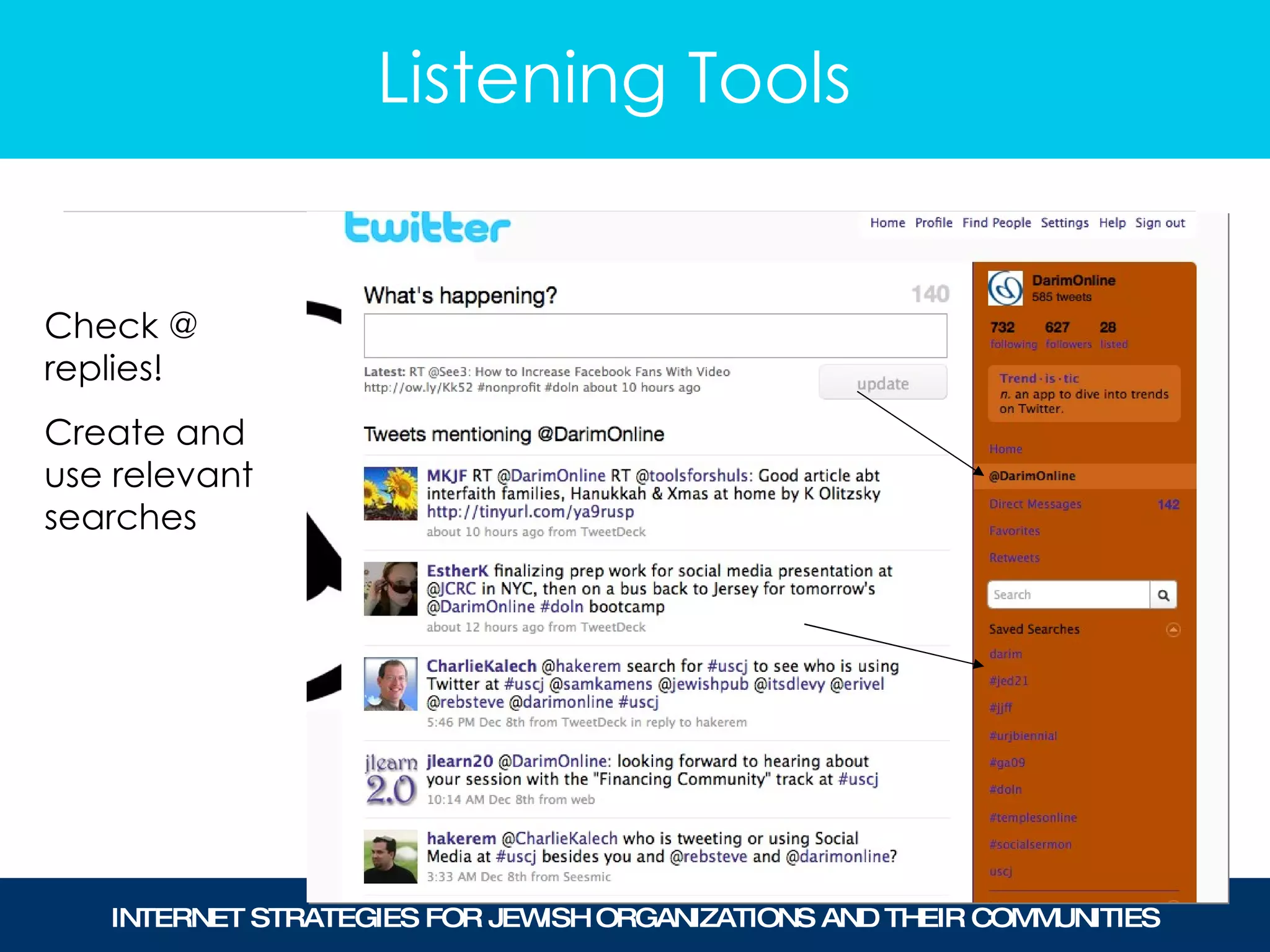
Task: Open @erivel mention link
Action: tap(857, 684)
